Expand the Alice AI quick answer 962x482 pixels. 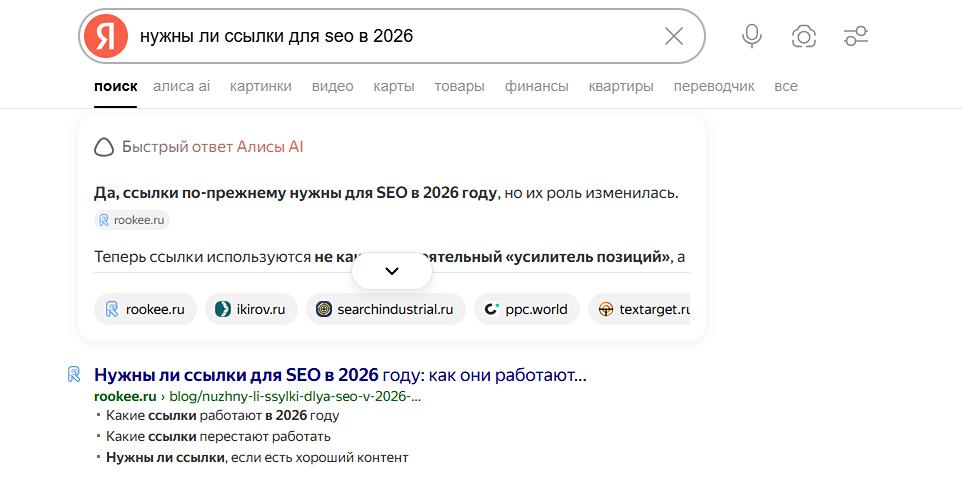point(392,271)
